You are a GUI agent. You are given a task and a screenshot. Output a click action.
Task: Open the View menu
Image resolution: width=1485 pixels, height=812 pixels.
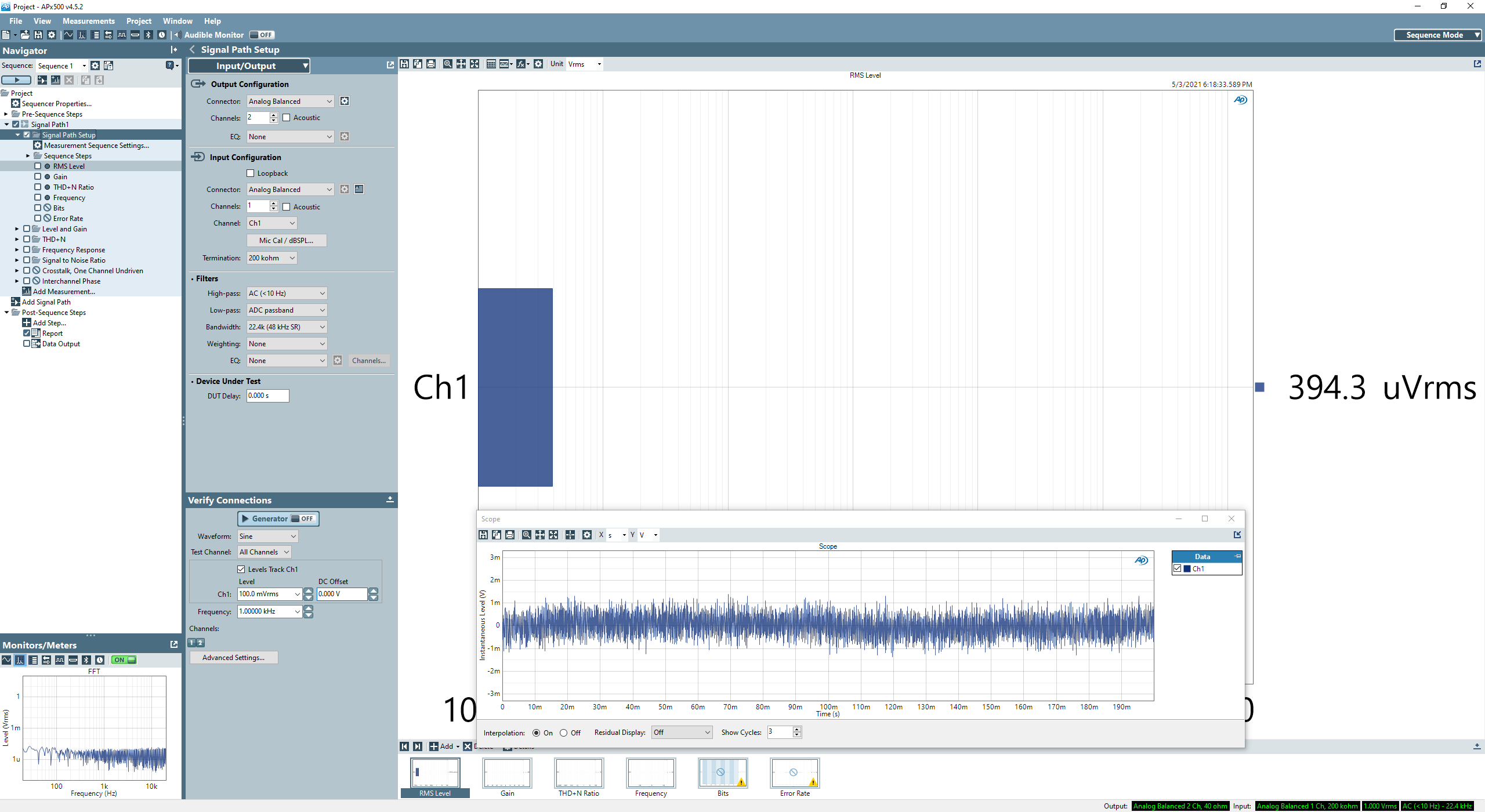coord(42,21)
